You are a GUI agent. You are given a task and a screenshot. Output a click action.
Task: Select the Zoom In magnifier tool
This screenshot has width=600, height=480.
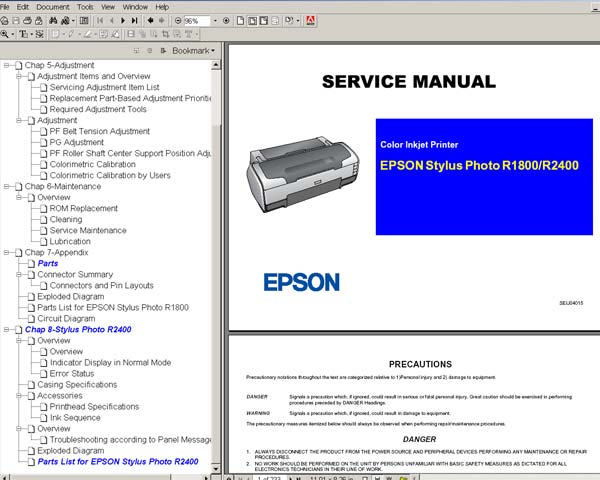pos(4,34)
